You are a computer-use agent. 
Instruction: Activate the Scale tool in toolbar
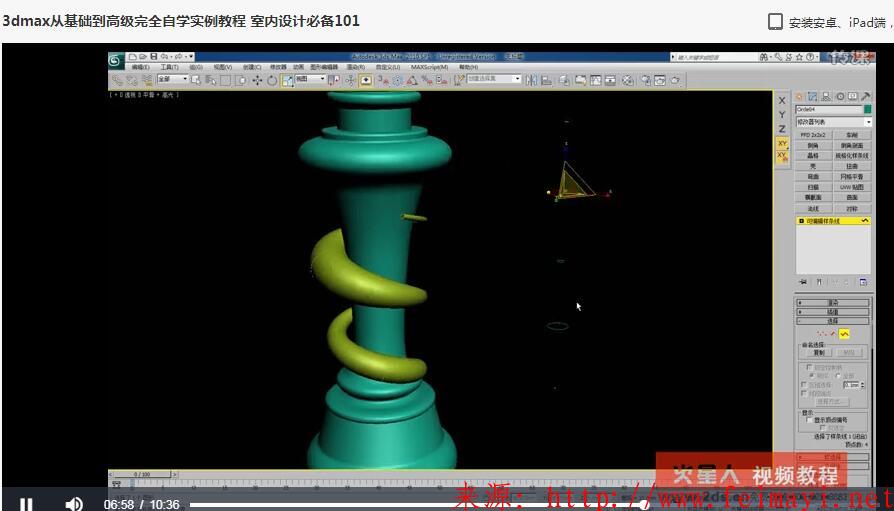pyautogui.click(x=287, y=80)
